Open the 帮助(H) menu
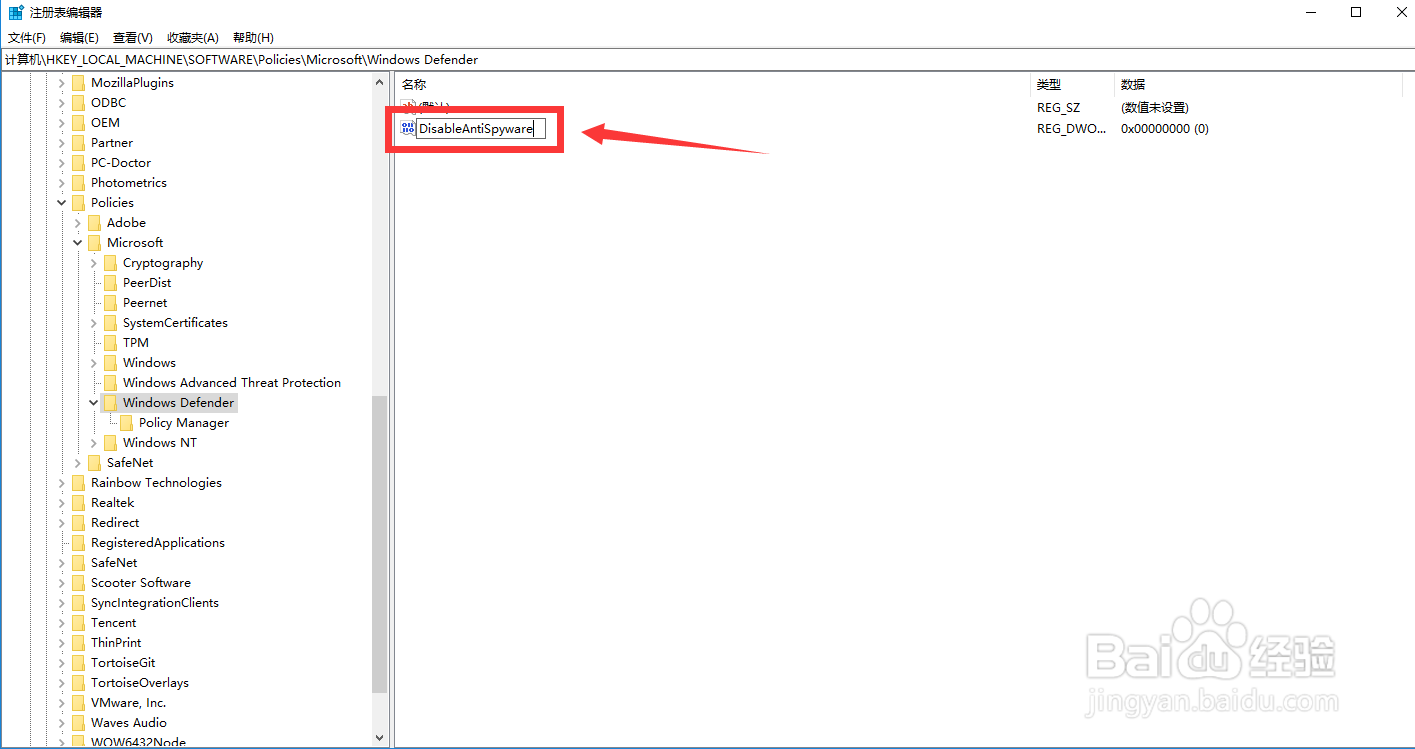Image resolution: width=1415 pixels, height=749 pixels. tap(253, 37)
